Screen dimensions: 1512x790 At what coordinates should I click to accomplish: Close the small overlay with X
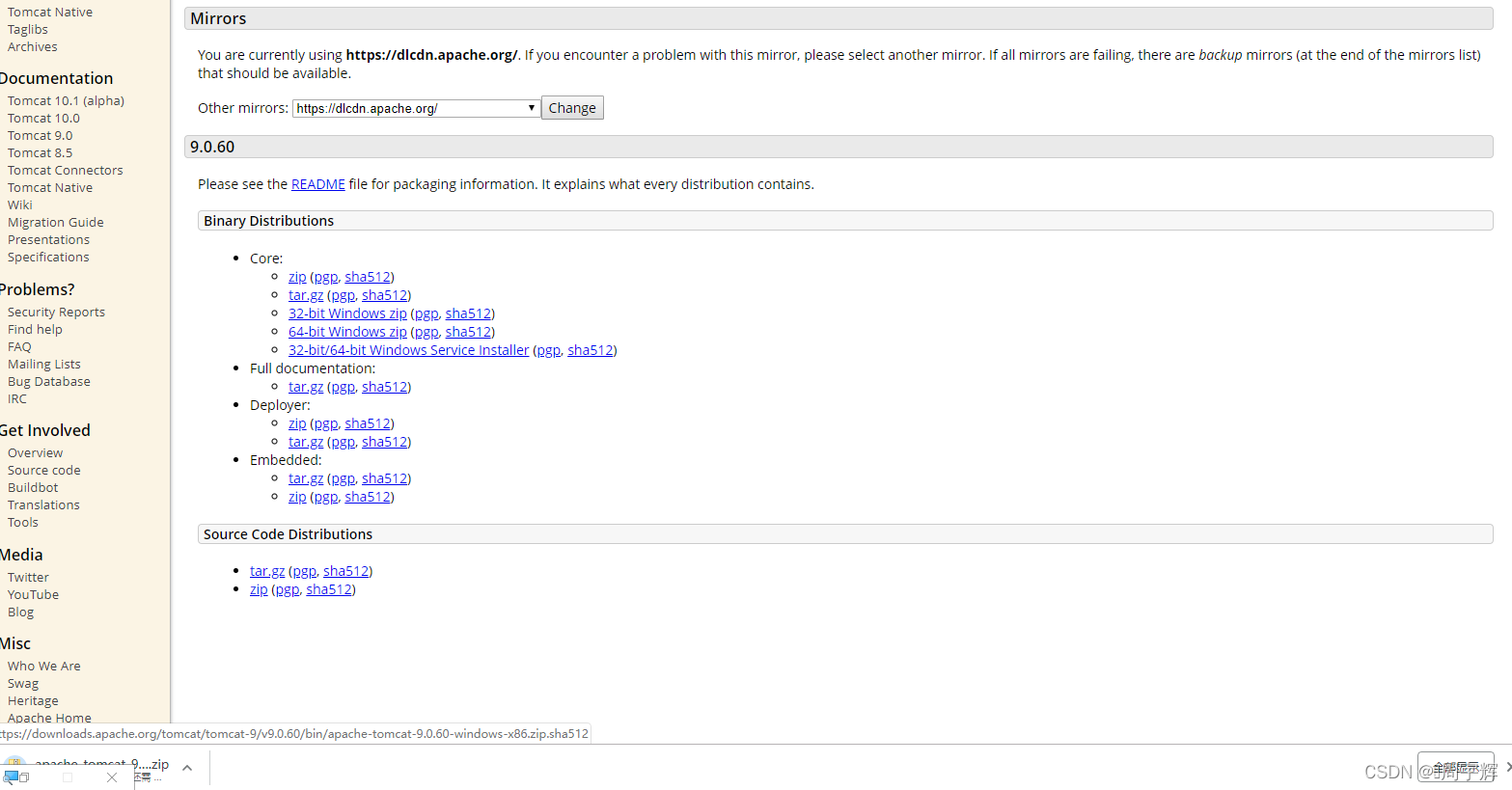[x=112, y=776]
